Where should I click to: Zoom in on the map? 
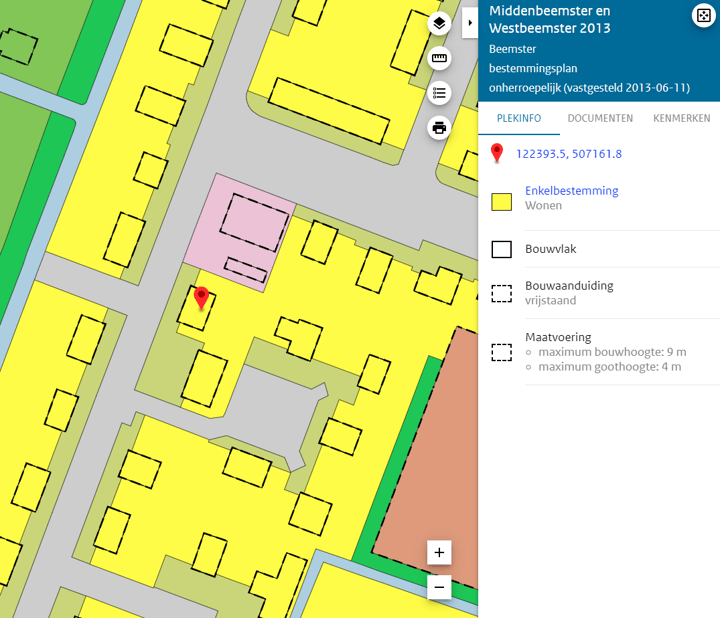tap(439, 552)
